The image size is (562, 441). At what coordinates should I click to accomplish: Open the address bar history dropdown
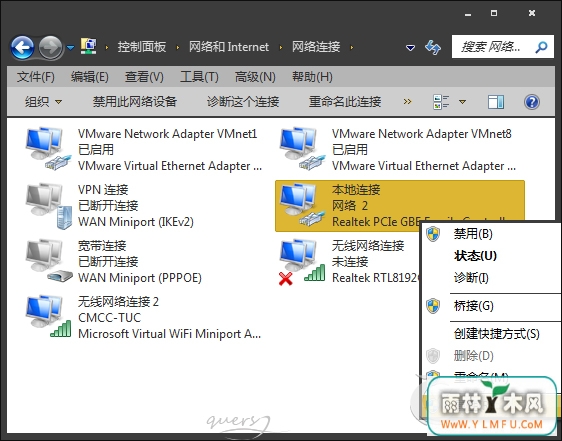[x=410, y=47]
